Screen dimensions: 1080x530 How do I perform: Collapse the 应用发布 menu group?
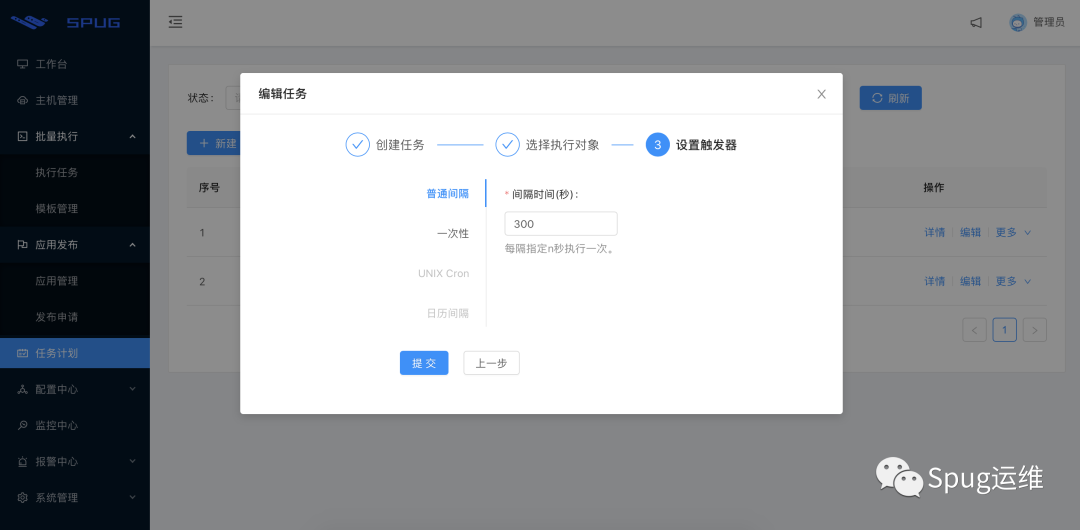click(x=74, y=245)
